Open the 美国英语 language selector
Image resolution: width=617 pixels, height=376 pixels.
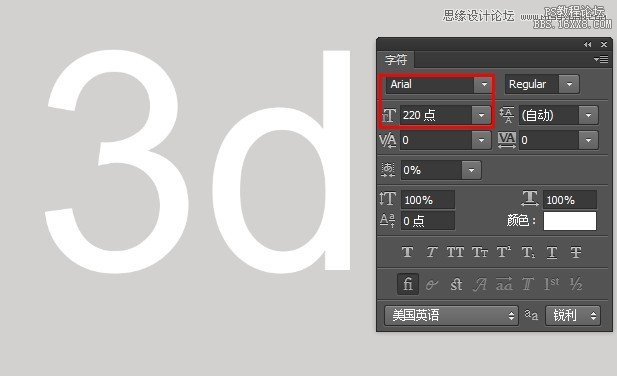(451, 315)
